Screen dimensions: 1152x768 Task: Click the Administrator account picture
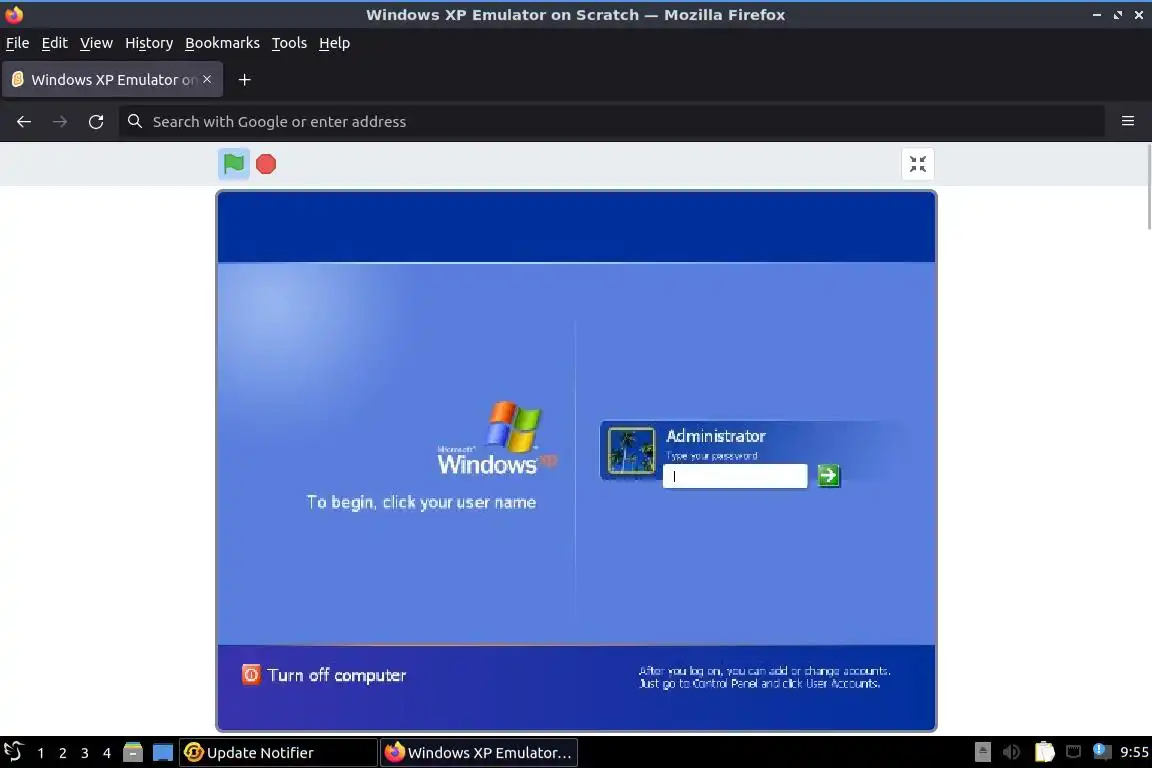631,451
